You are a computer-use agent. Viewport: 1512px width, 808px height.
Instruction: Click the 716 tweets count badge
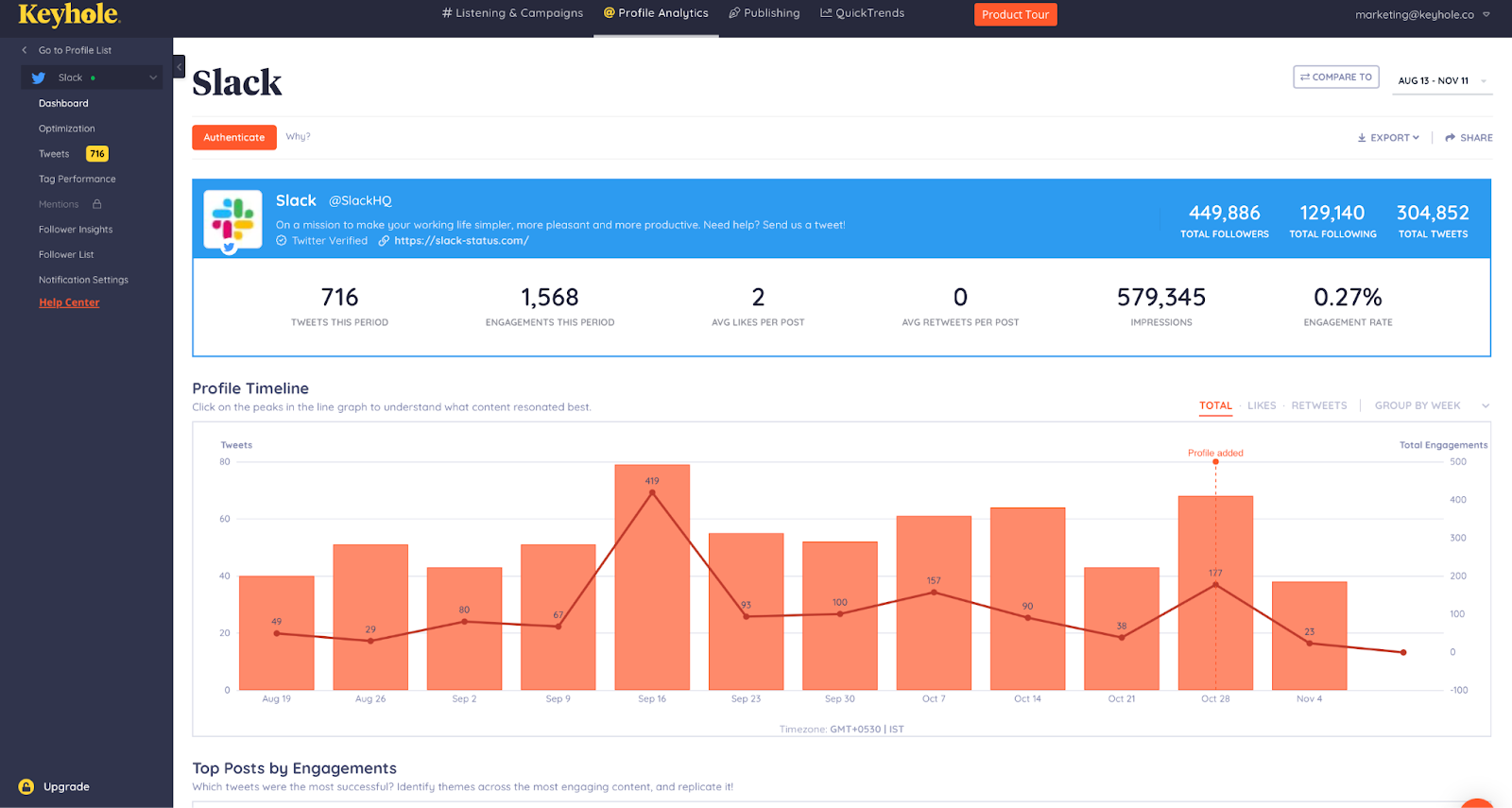pos(97,154)
